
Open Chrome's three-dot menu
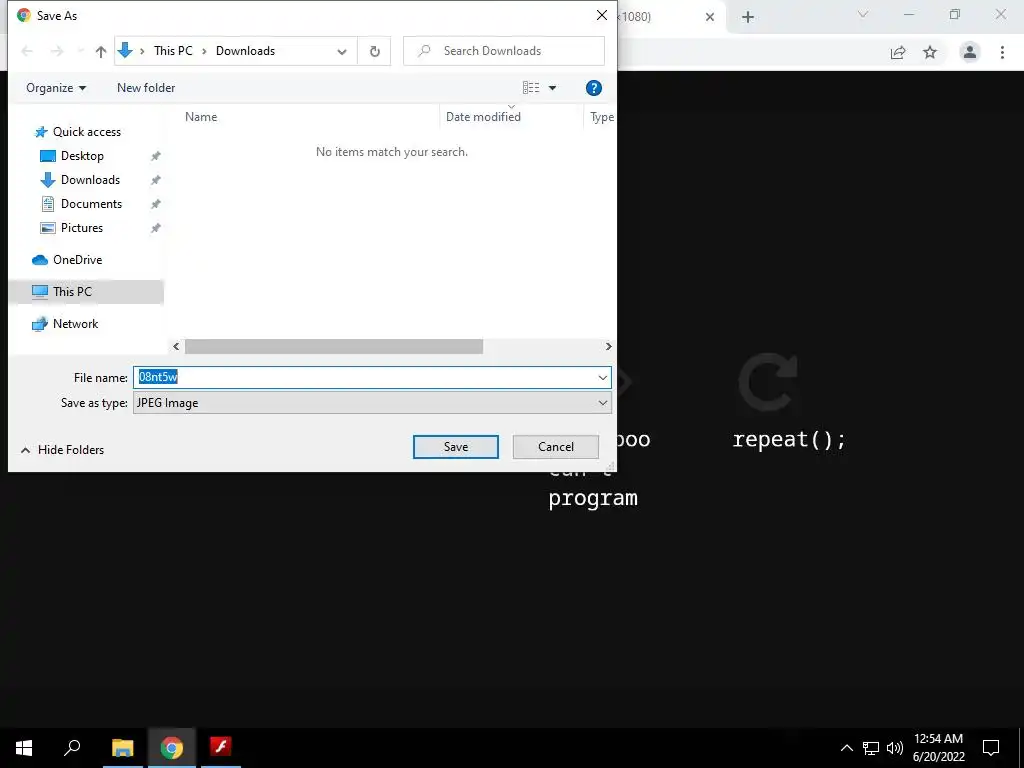[1002, 52]
